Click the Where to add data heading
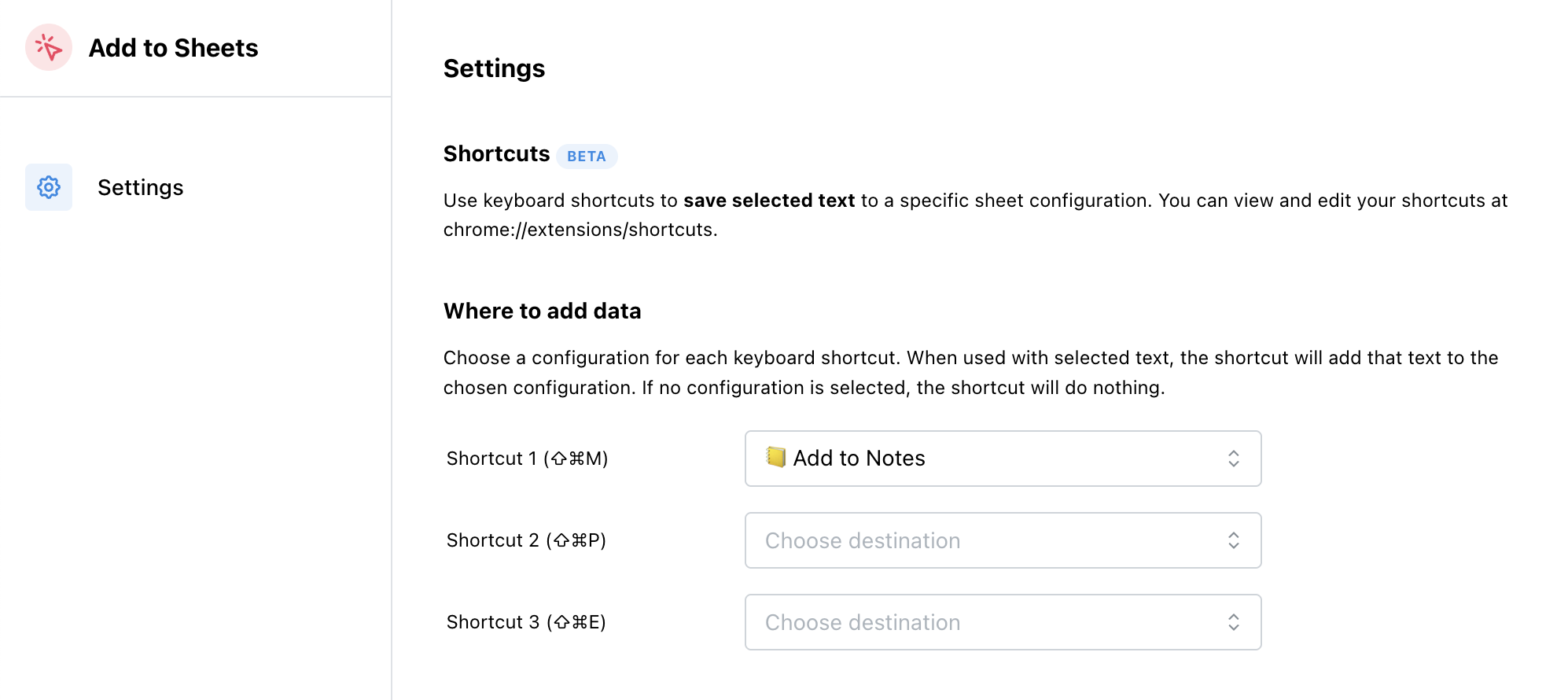This screenshot has width=1568, height=700. 542,311
